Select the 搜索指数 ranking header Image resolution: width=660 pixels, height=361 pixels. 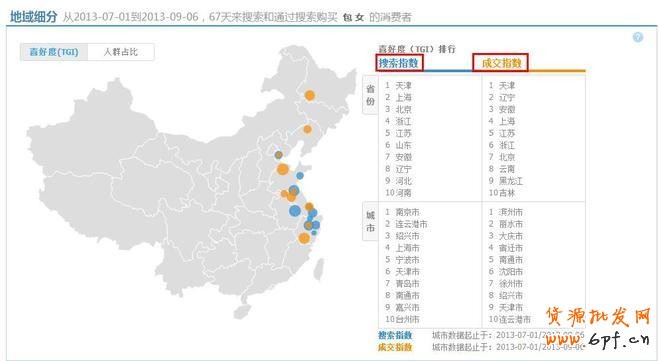399,63
